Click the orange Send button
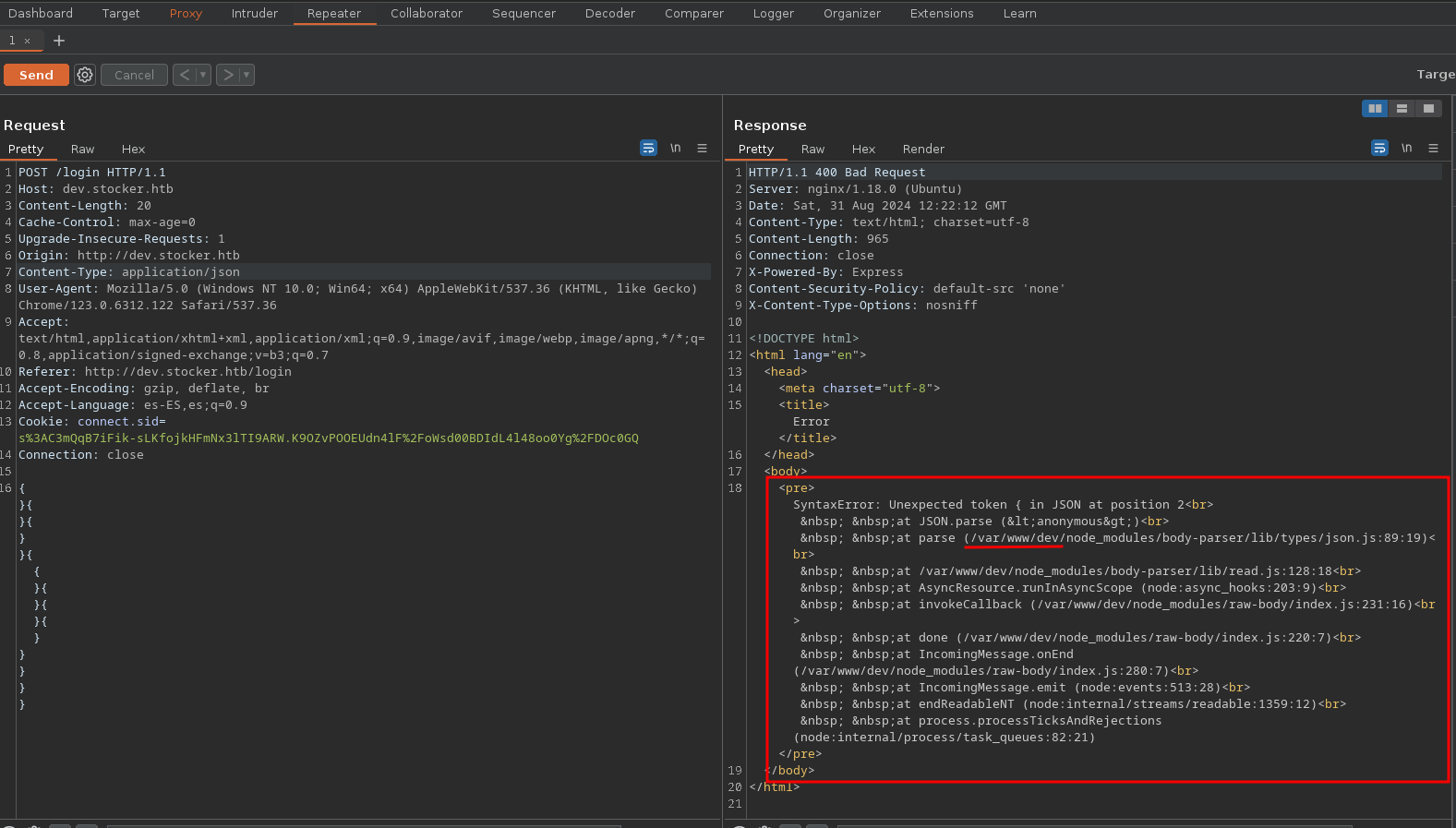This screenshot has height=828, width=1456. 36,75
